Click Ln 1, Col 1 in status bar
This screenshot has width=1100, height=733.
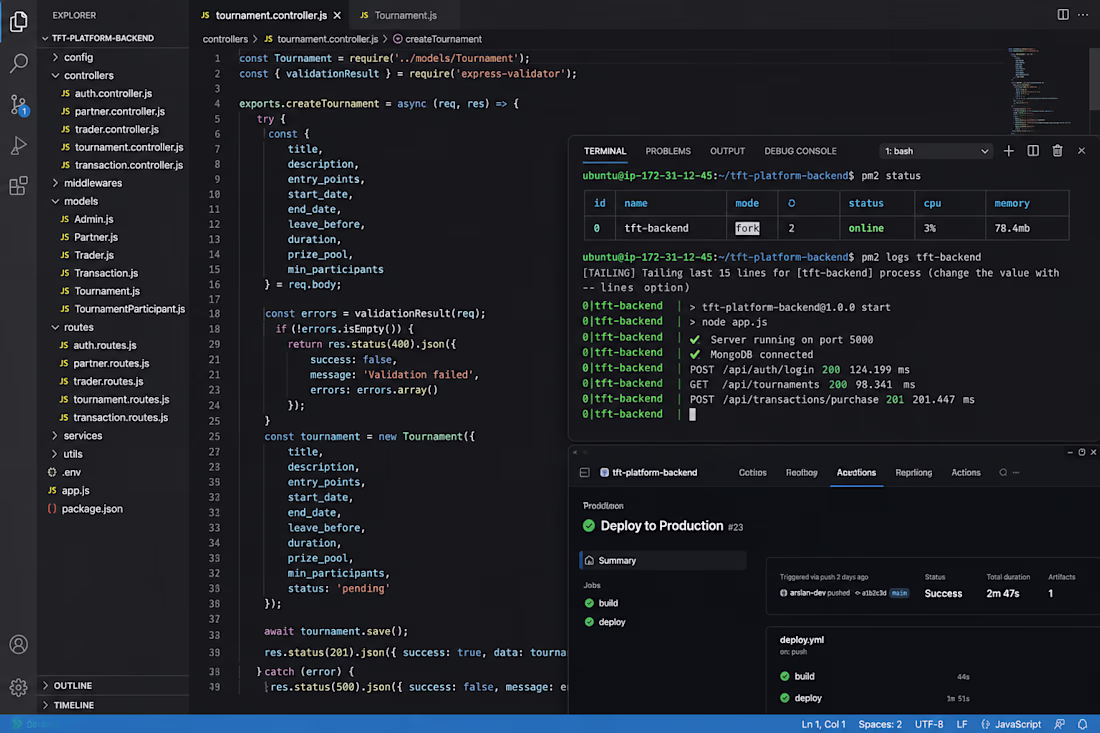(823, 724)
